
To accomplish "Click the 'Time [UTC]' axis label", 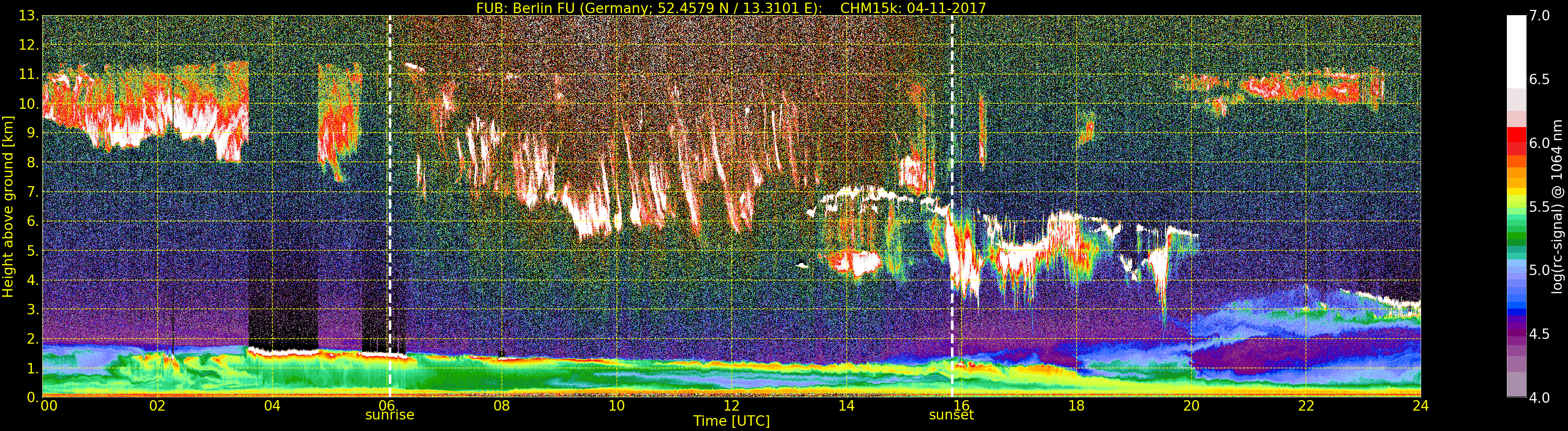I will (731, 421).
